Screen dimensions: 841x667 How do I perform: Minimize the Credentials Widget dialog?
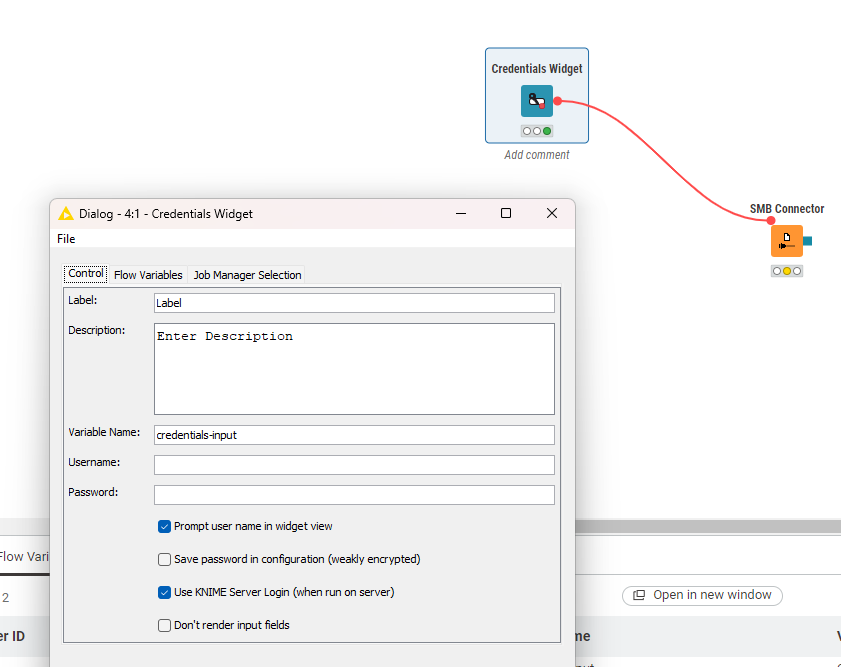coord(461,213)
